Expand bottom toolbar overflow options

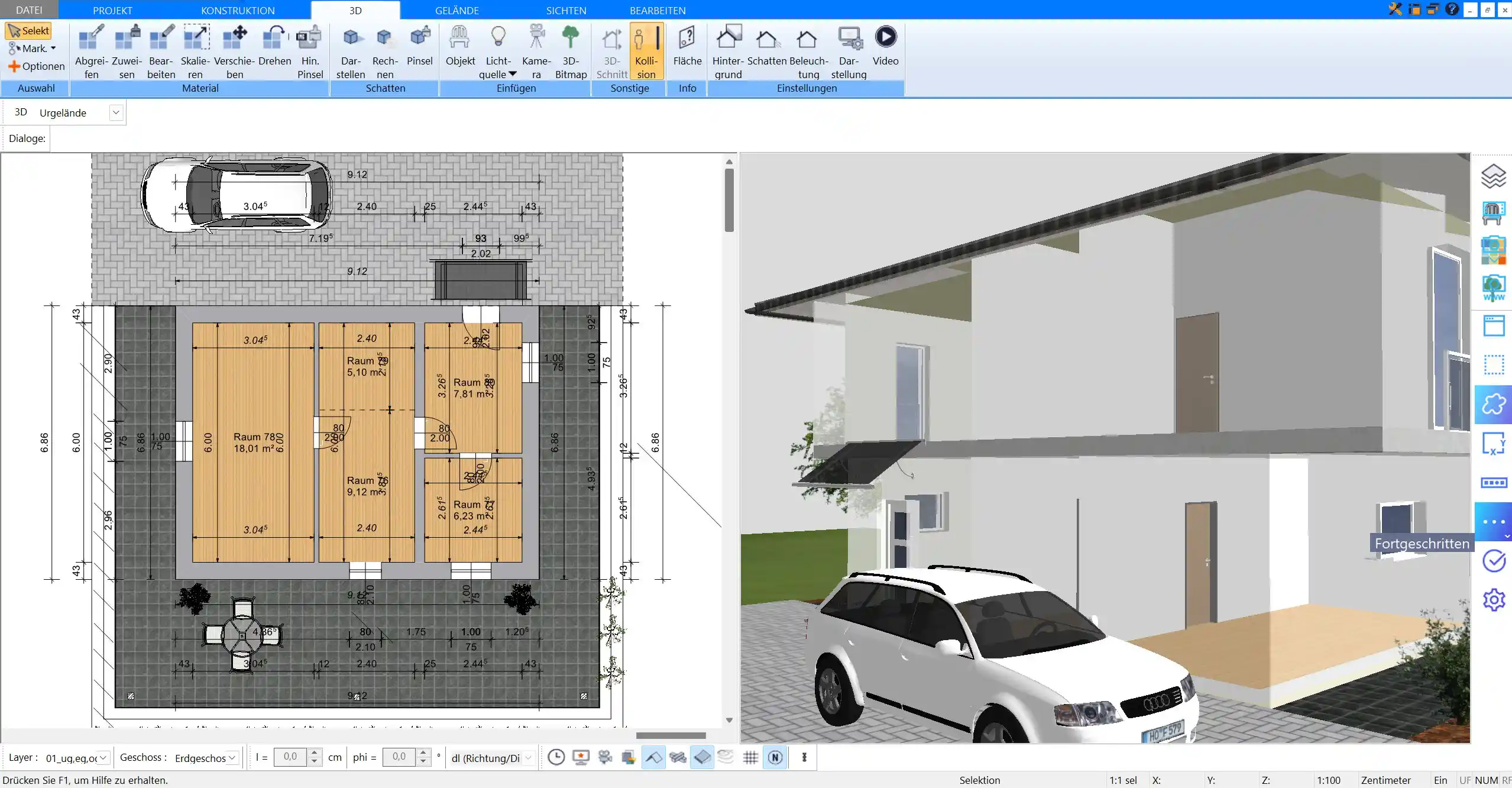[x=804, y=757]
